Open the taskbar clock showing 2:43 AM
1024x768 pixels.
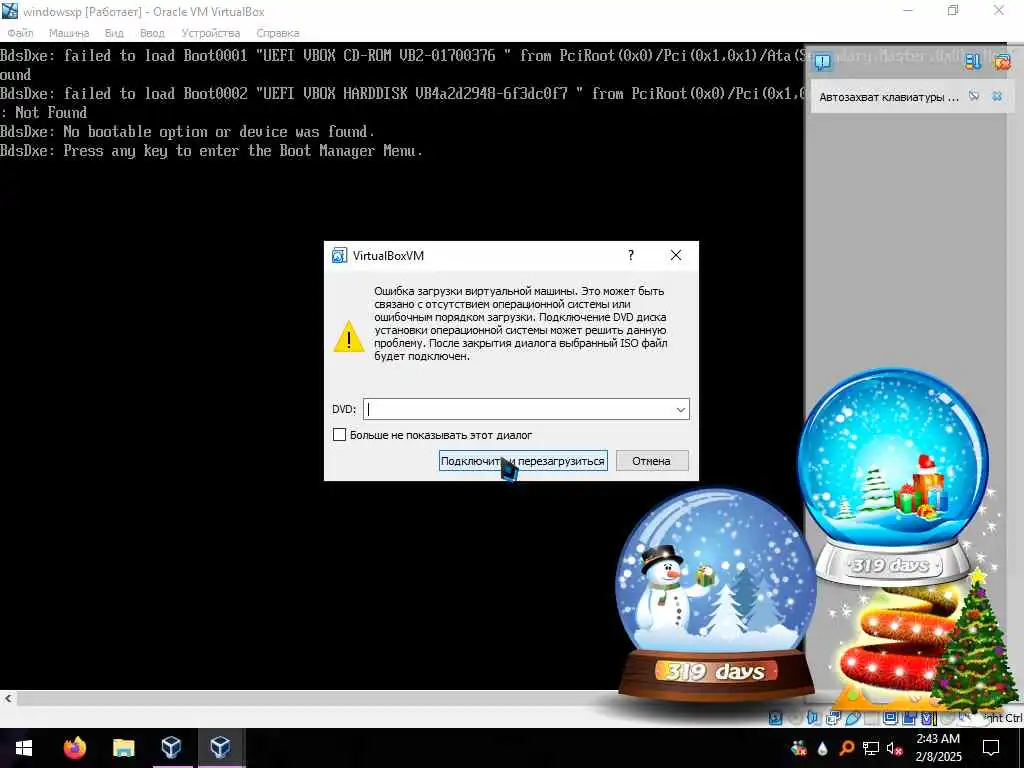tap(938, 748)
